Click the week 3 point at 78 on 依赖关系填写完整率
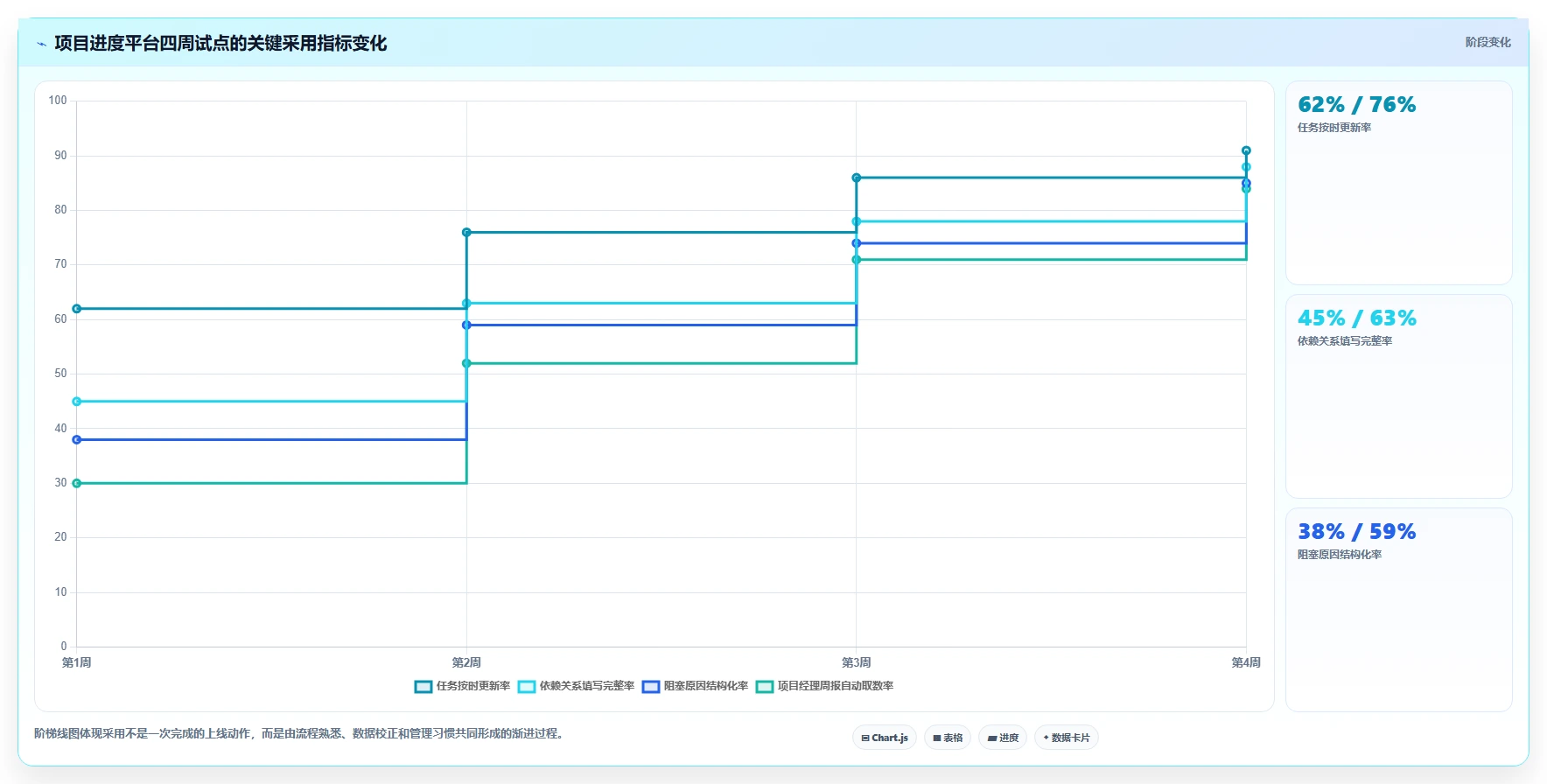 [857, 221]
